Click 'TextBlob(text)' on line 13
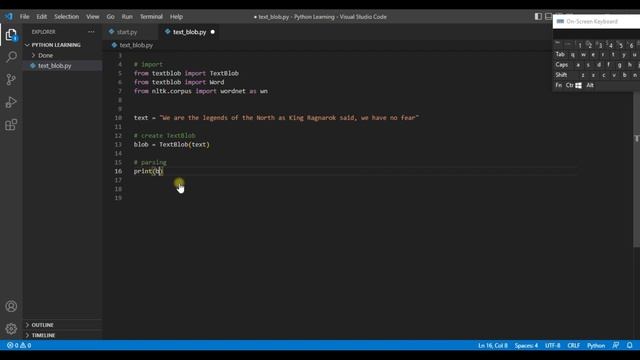640x360 pixels. [x=184, y=144]
